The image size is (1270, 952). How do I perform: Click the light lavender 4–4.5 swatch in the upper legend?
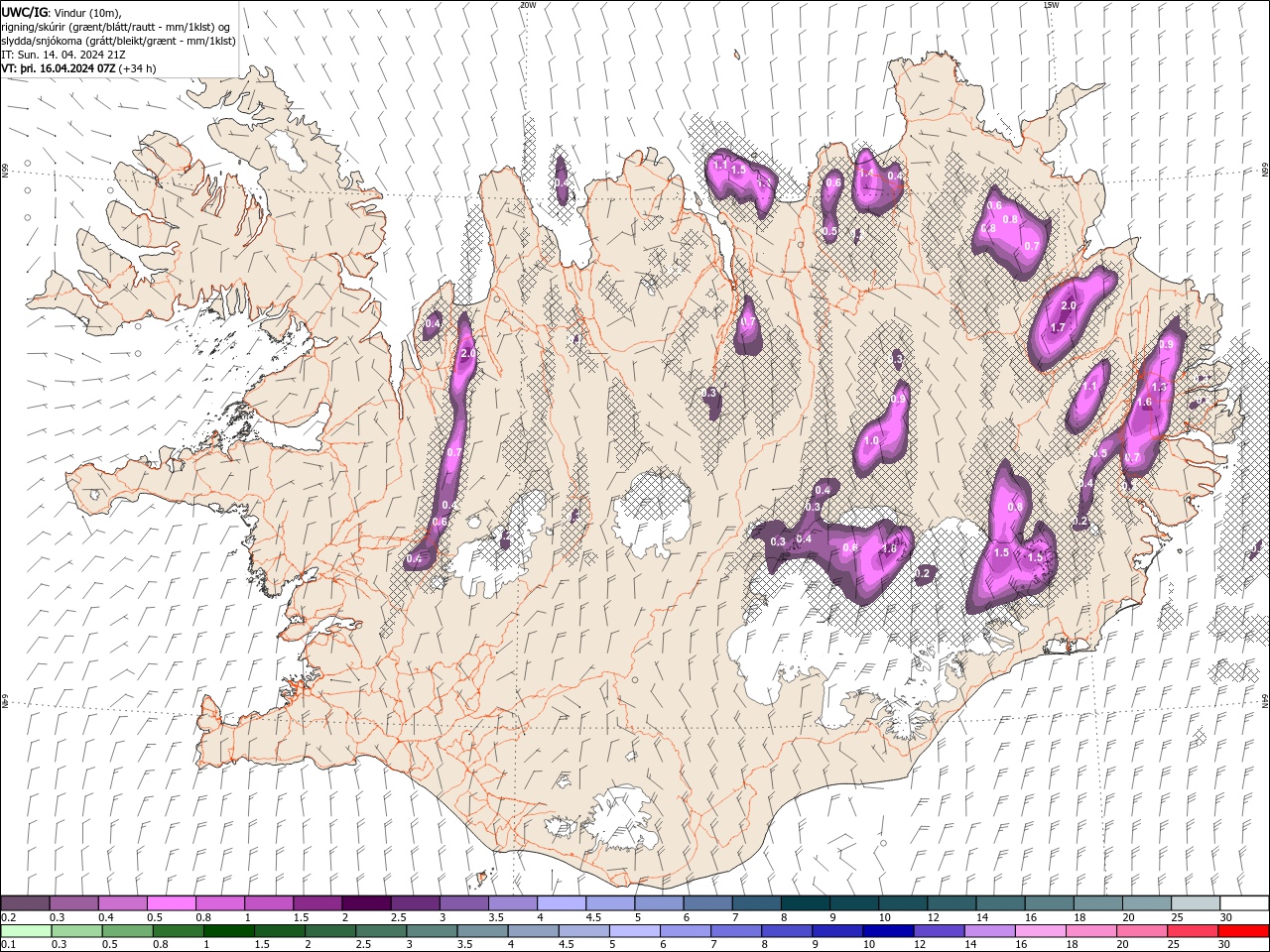[x=562, y=903]
